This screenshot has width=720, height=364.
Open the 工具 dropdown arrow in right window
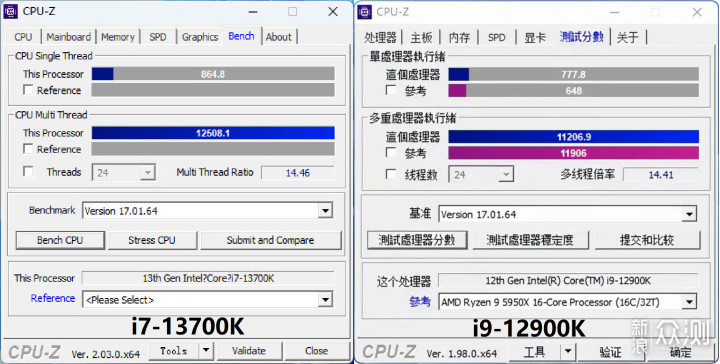click(568, 352)
